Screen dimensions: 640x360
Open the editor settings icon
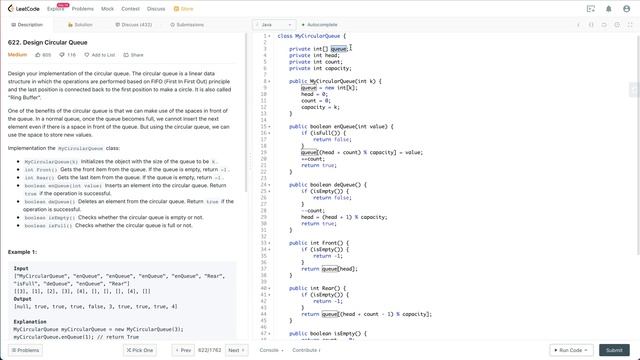[617, 25]
